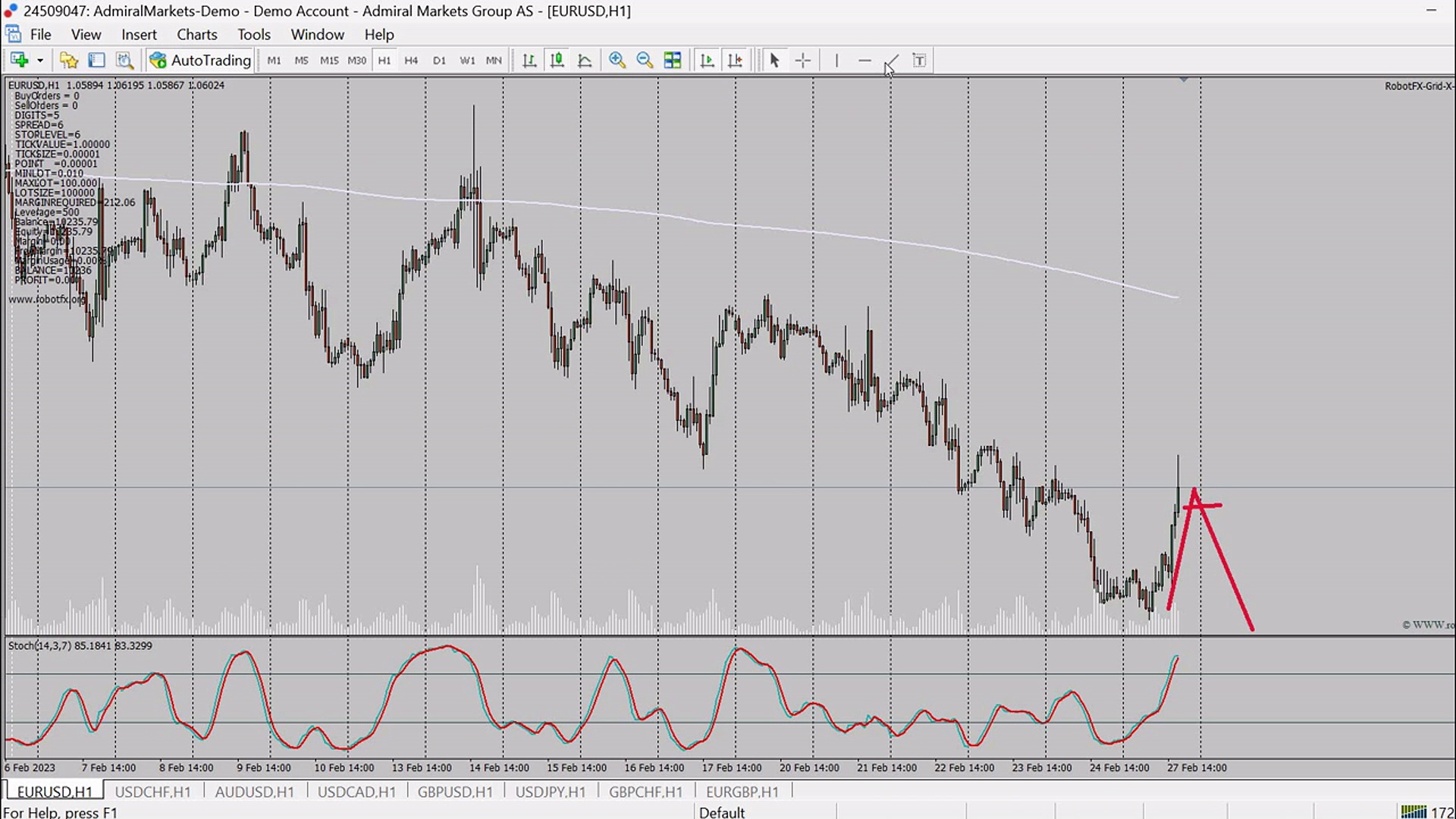The width and height of the screenshot is (1456, 819).
Task: Click the New Chart icon
Action: tap(19, 60)
